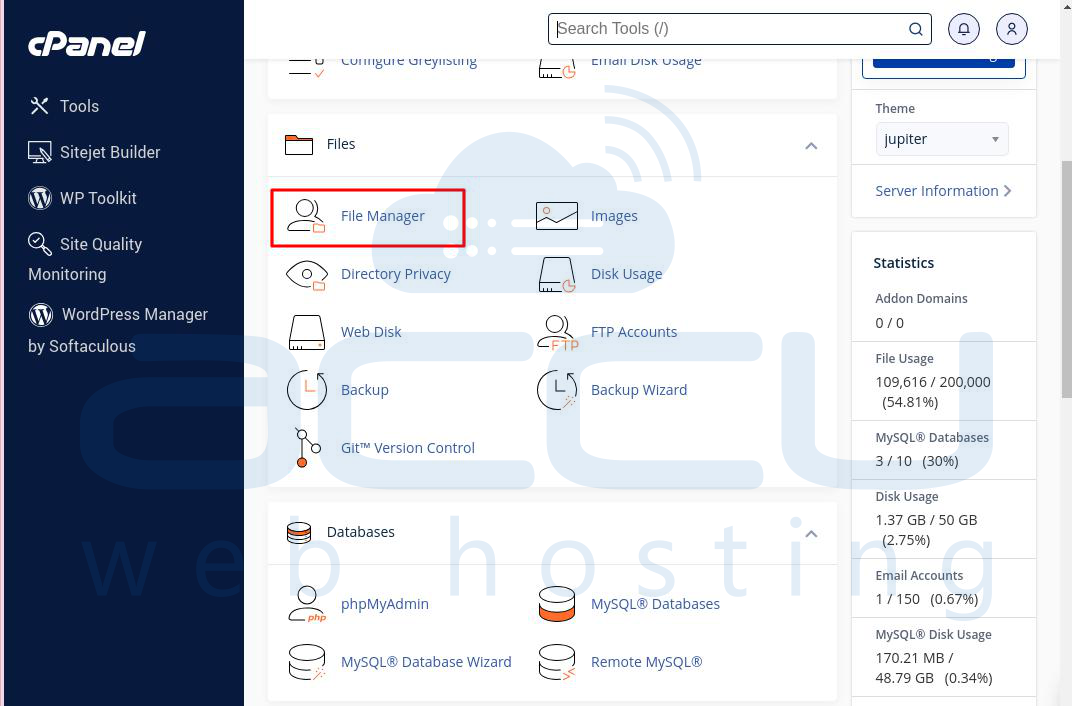Click the MySQL Database Wizard icon
Screen dimensions: 1072x706
tap(307, 662)
